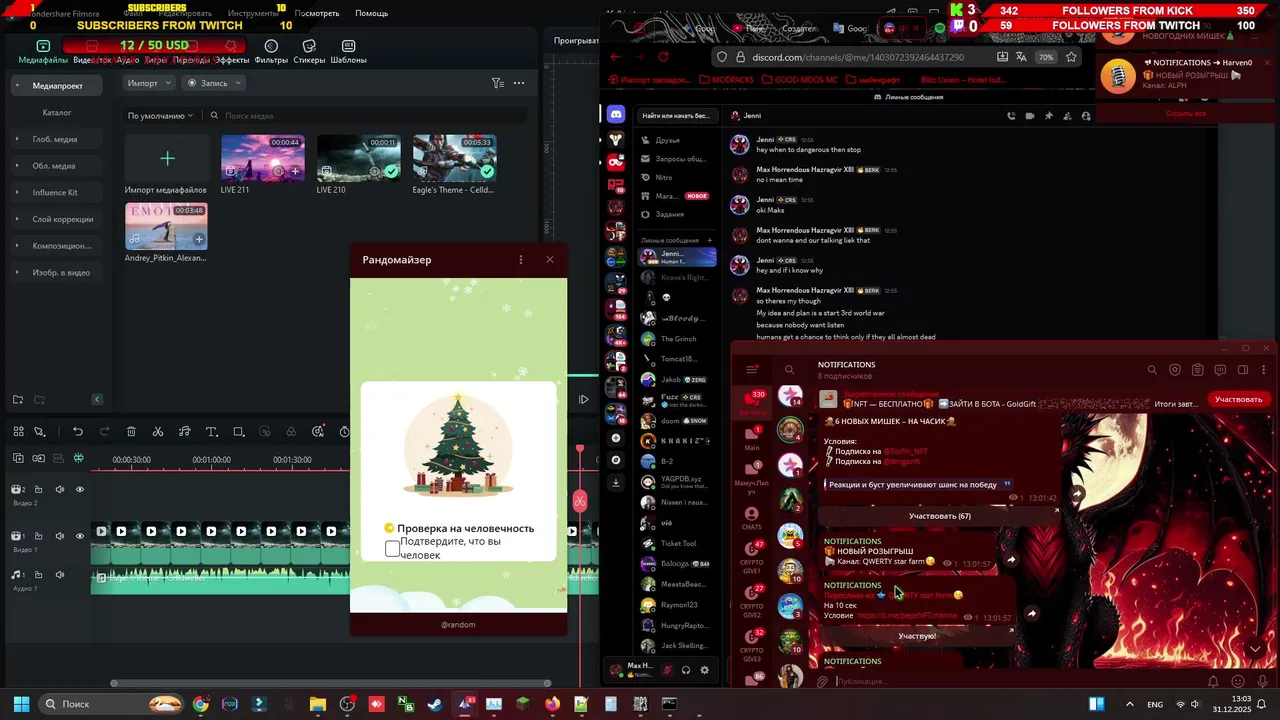Click the search icon in NOTIFICATIONS channel header

click(x=1152, y=370)
